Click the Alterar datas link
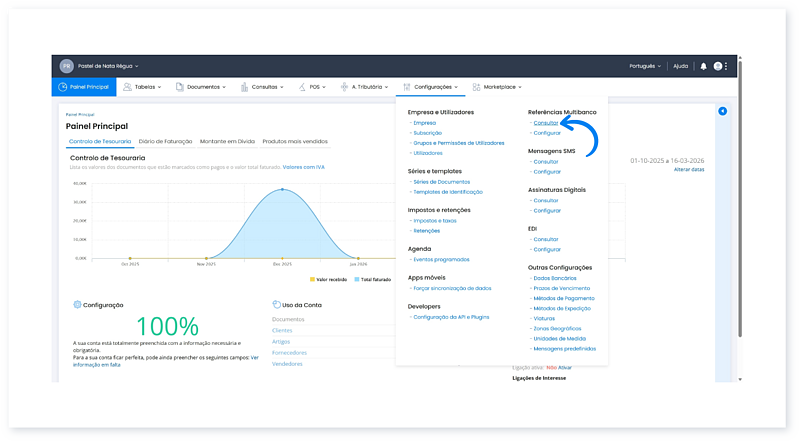Screen dimensions: 800x442 pos(688,170)
